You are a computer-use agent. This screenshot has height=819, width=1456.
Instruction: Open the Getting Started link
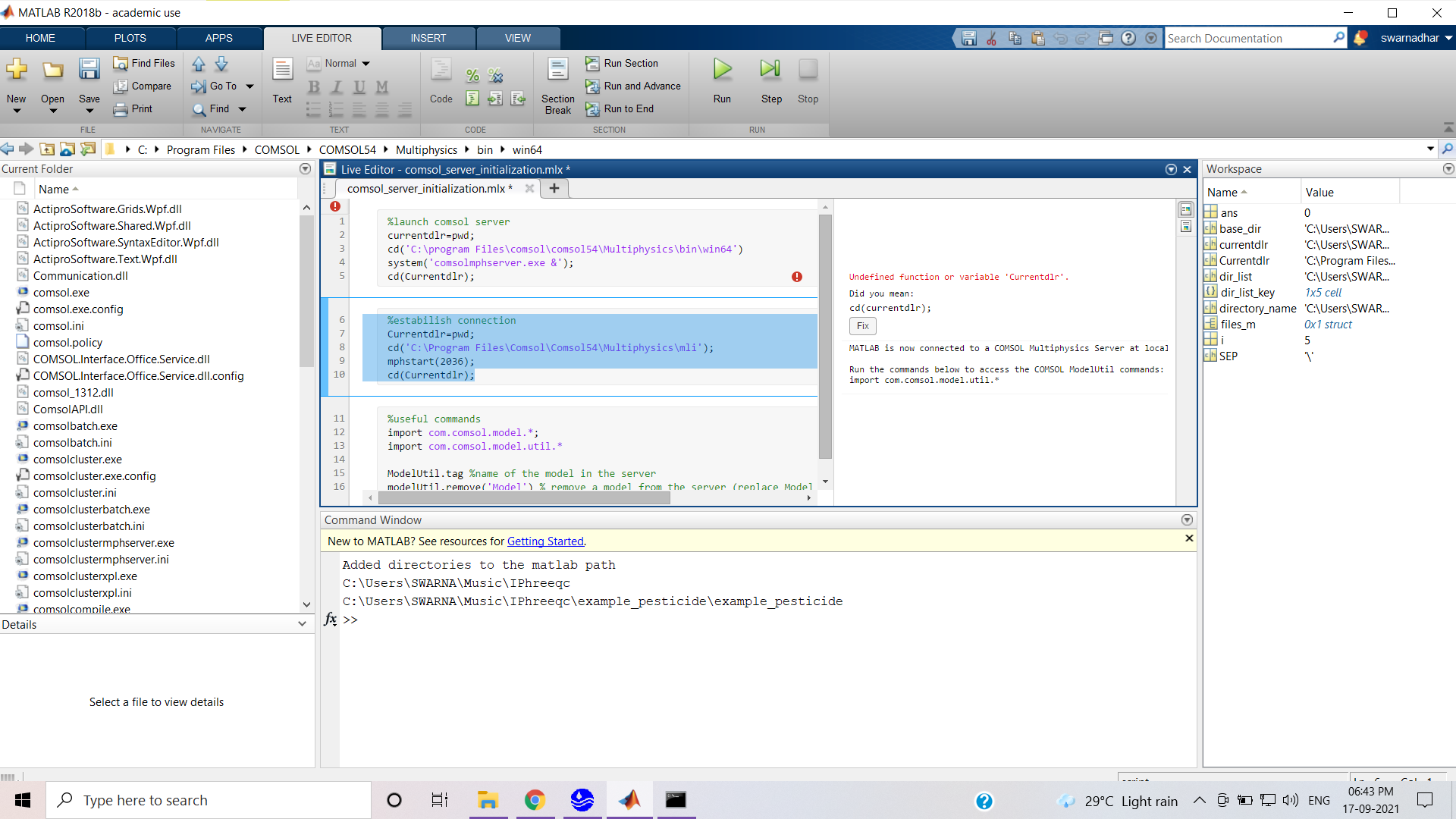coord(545,541)
